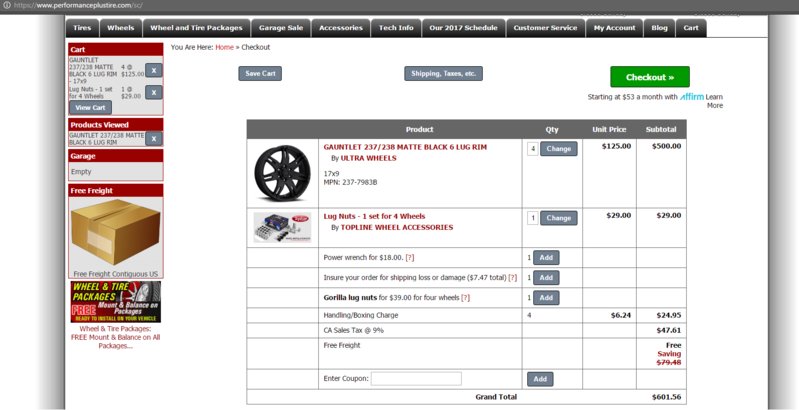Open GAUNTLET 237/238 MATTE BLACK product link
The image size is (799, 410).
pyautogui.click(x=405, y=147)
